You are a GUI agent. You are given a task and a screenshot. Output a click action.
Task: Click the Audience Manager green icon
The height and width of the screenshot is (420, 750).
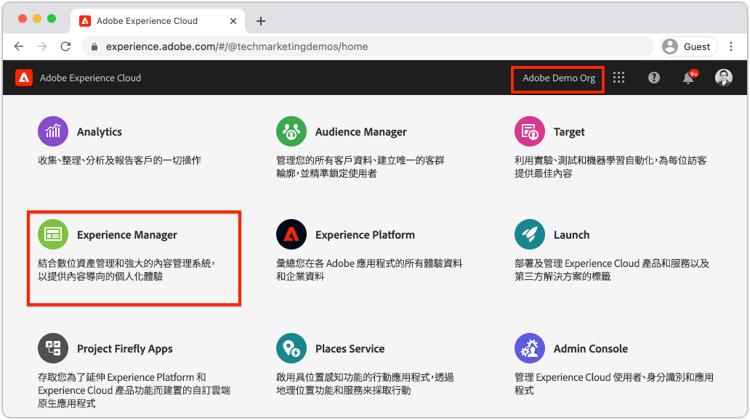[x=291, y=132]
